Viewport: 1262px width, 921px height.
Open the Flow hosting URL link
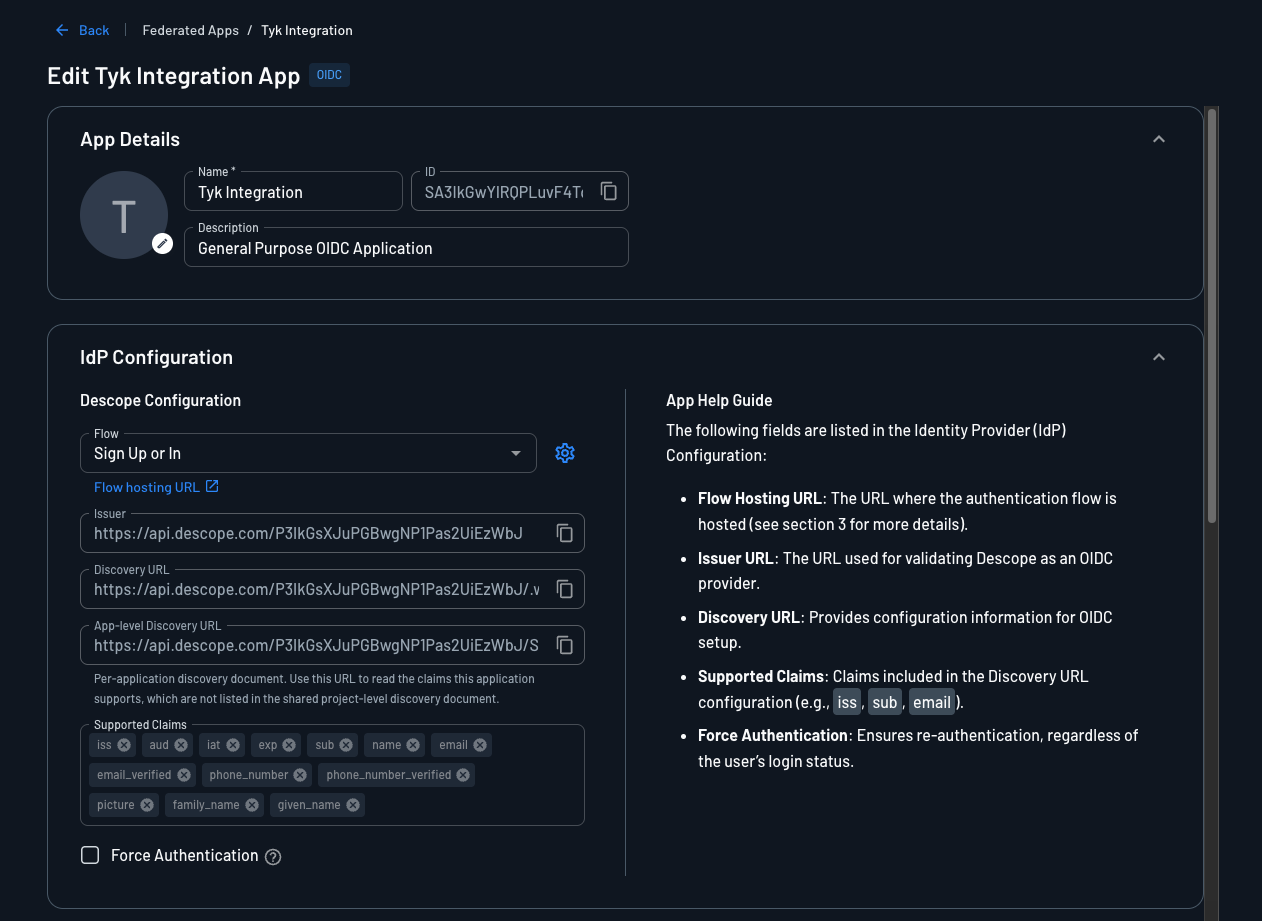147,487
